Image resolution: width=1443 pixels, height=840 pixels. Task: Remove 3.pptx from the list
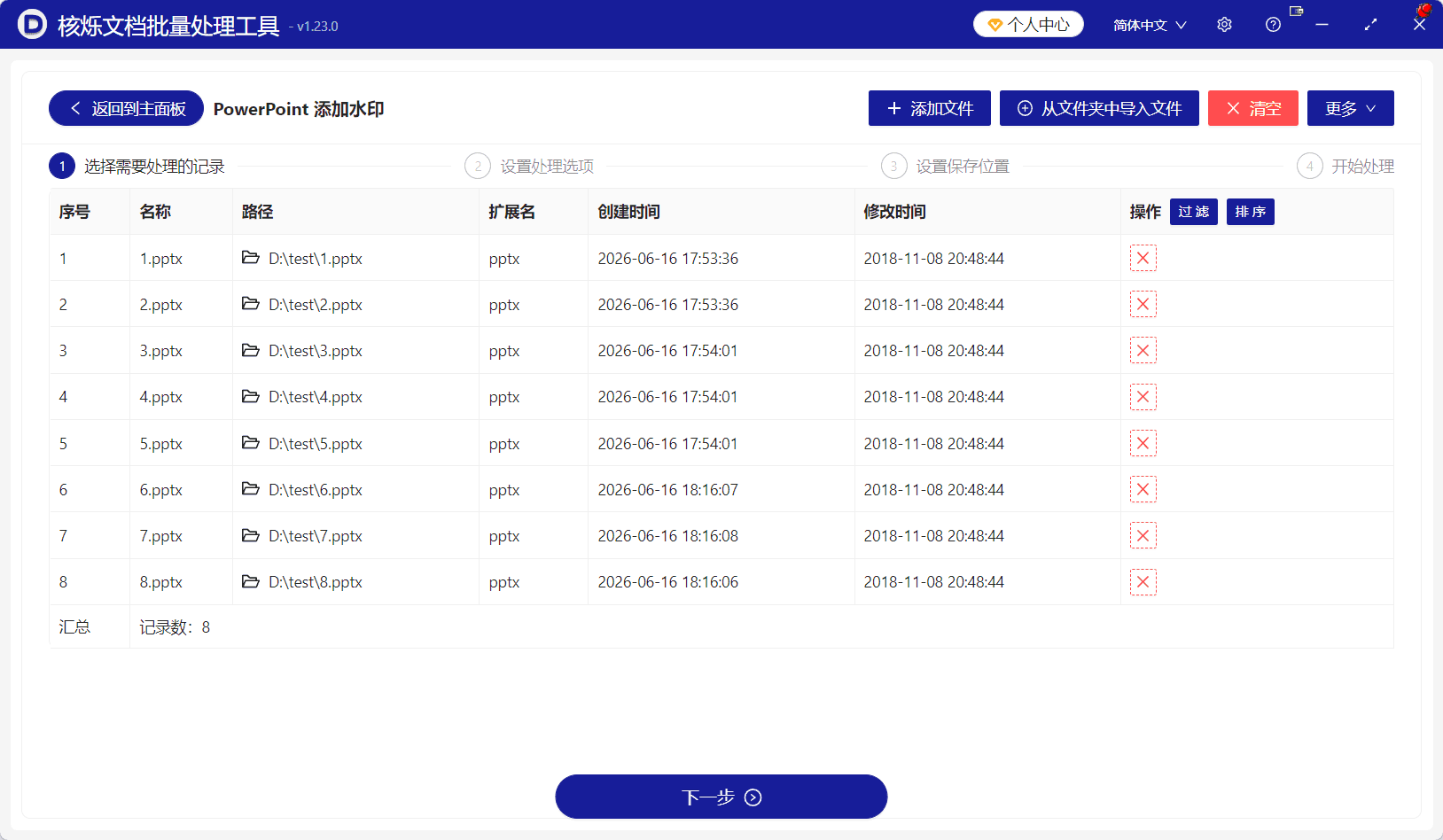[x=1143, y=351]
